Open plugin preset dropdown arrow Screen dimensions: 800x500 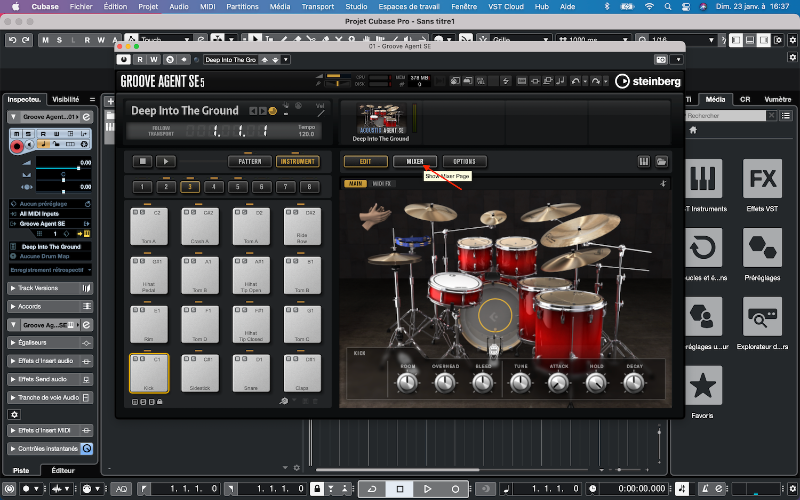tap(286, 60)
